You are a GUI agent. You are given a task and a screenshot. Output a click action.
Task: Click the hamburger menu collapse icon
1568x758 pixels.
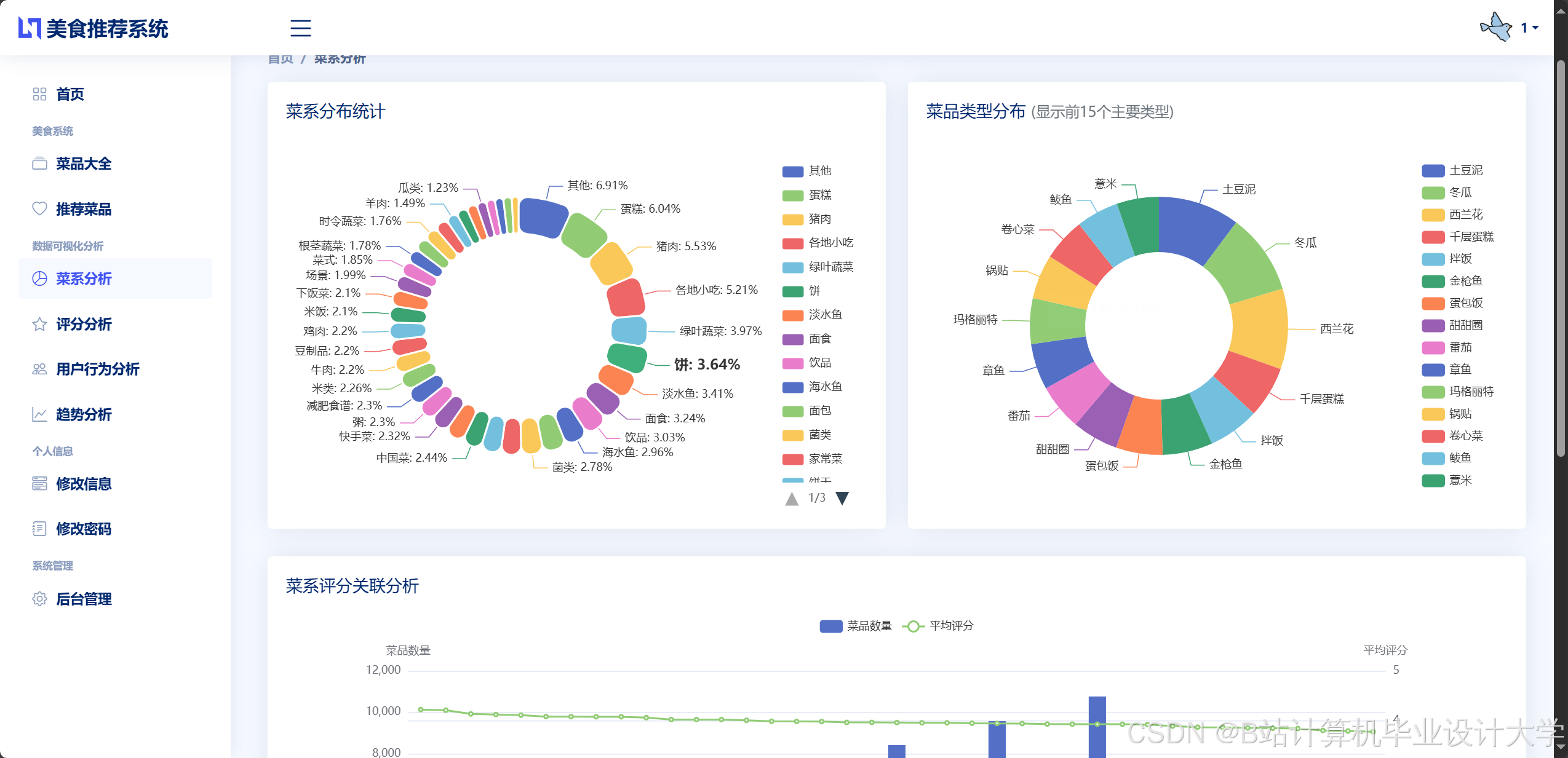(x=300, y=28)
